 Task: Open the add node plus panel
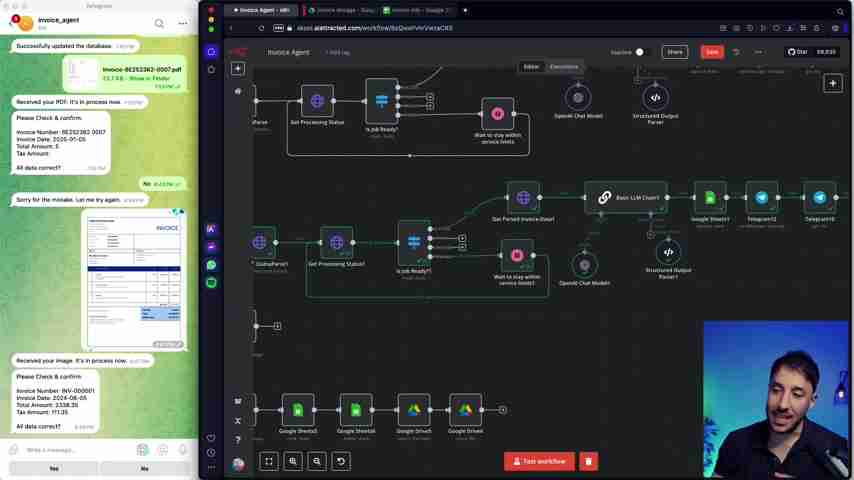(832, 84)
